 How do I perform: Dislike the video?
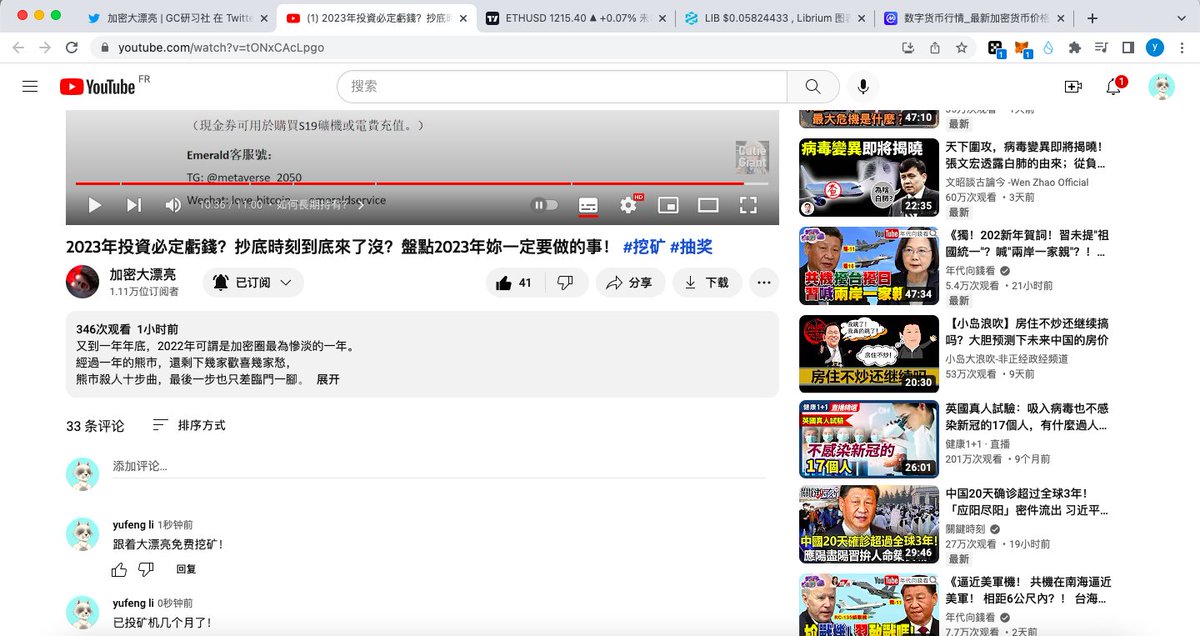[x=565, y=283]
